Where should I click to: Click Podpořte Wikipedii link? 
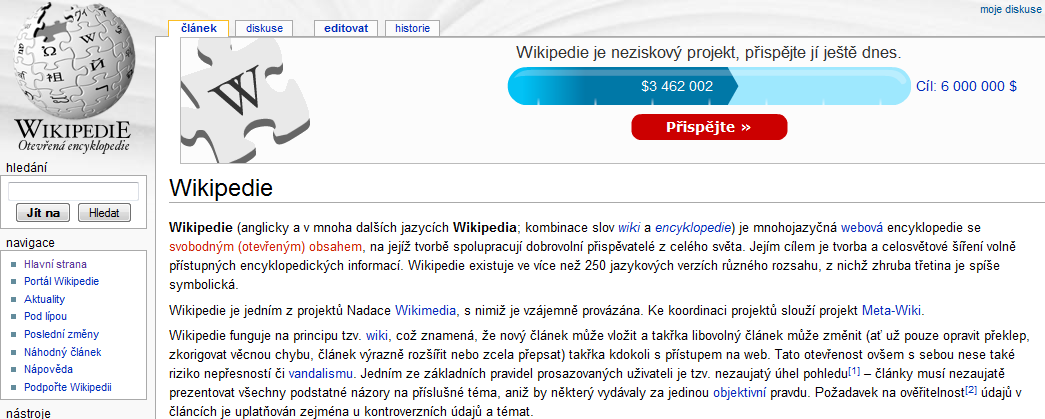tap(67, 387)
